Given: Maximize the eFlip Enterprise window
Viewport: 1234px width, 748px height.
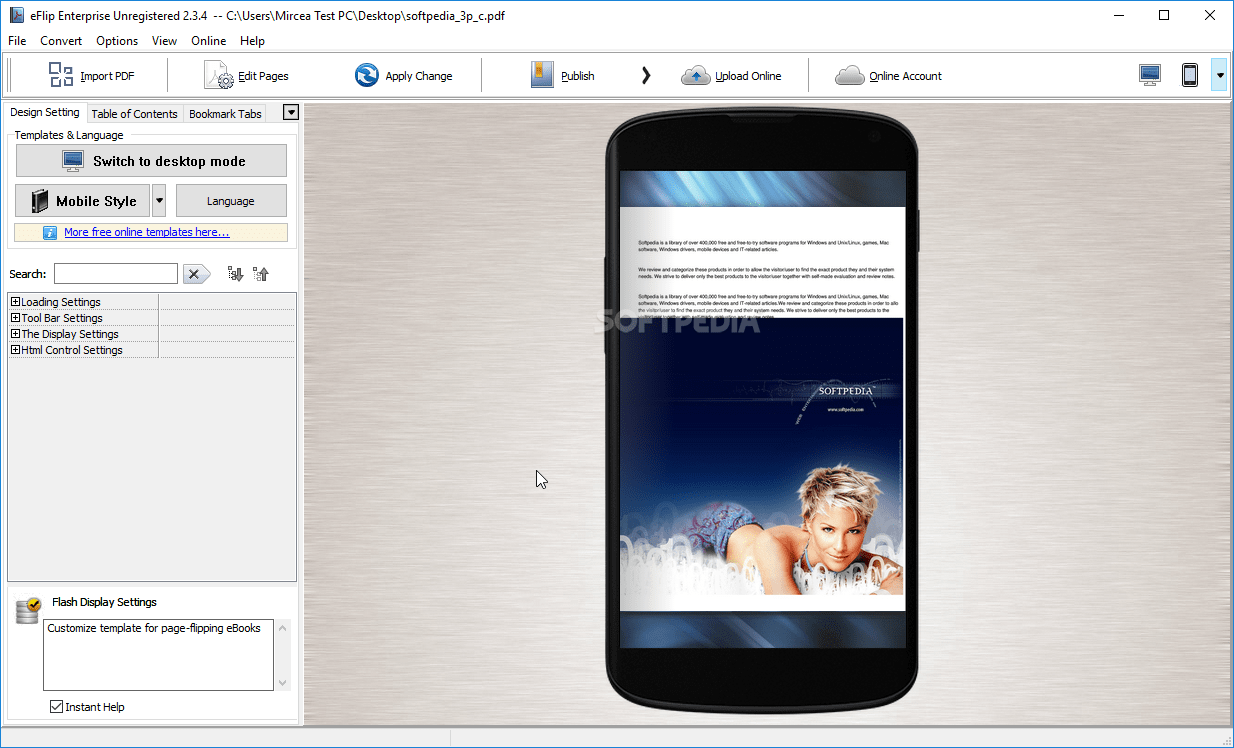Looking at the screenshot, I should [1164, 15].
